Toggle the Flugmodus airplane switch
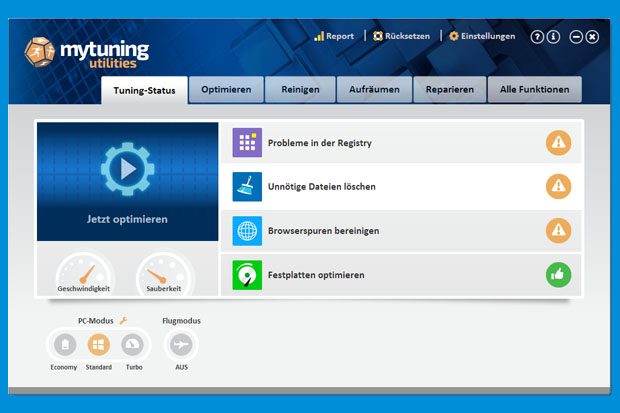Image resolution: width=620 pixels, height=413 pixels. [181, 344]
